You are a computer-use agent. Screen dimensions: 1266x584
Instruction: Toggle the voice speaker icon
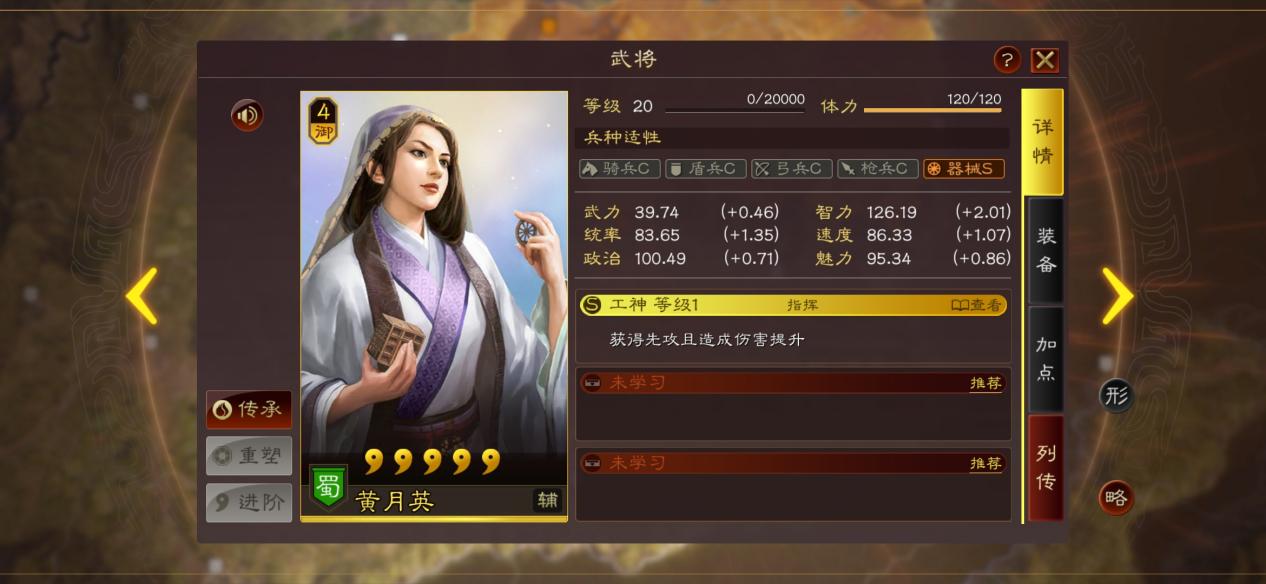coord(247,115)
